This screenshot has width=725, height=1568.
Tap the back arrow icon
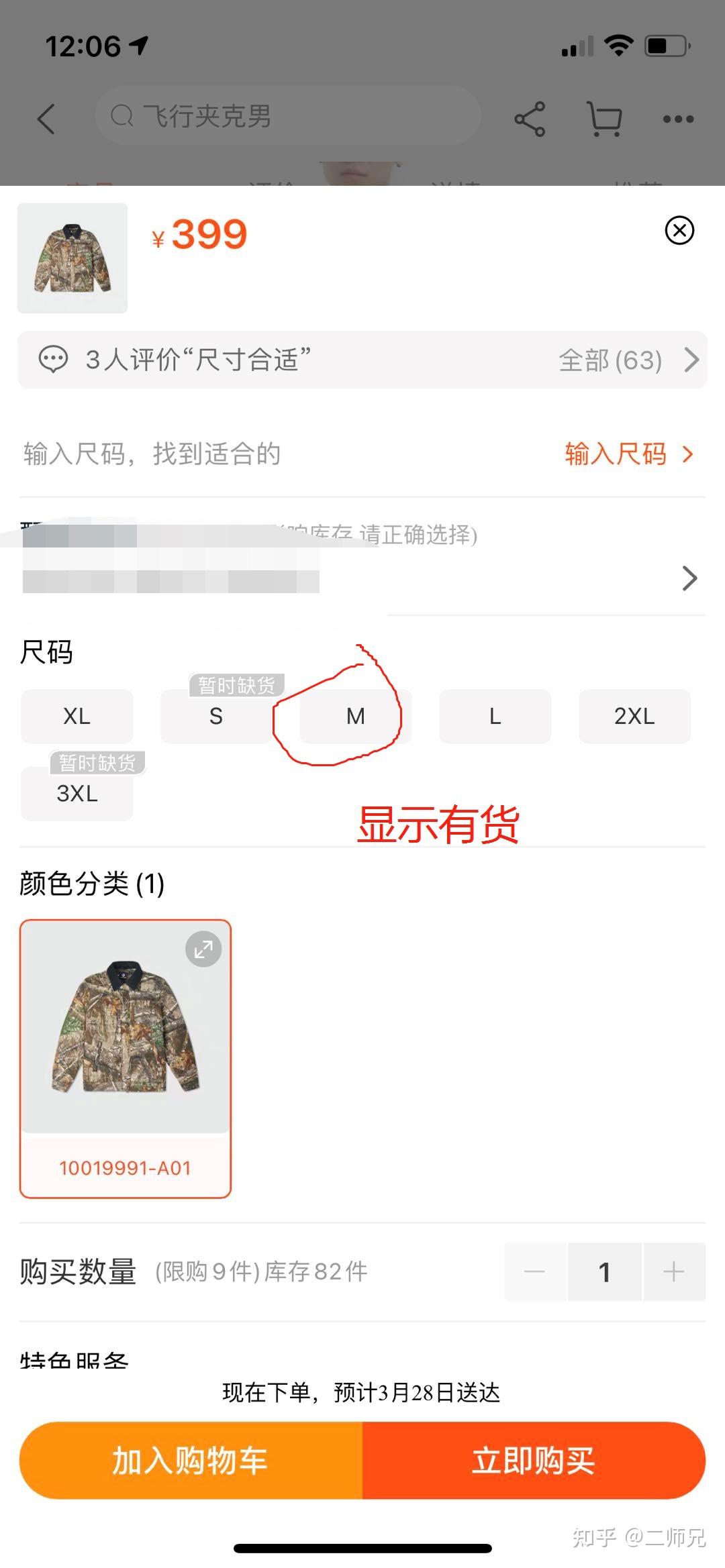click(x=46, y=119)
